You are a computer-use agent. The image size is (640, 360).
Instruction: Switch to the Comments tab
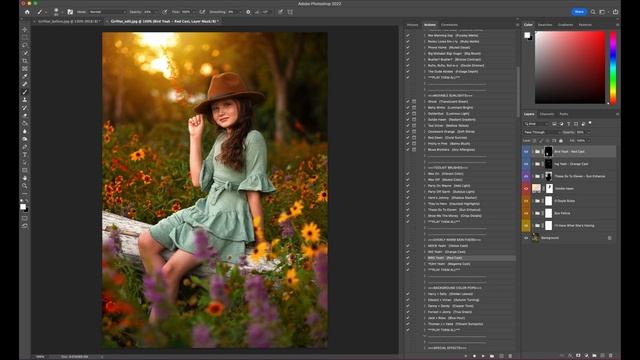[449, 25]
